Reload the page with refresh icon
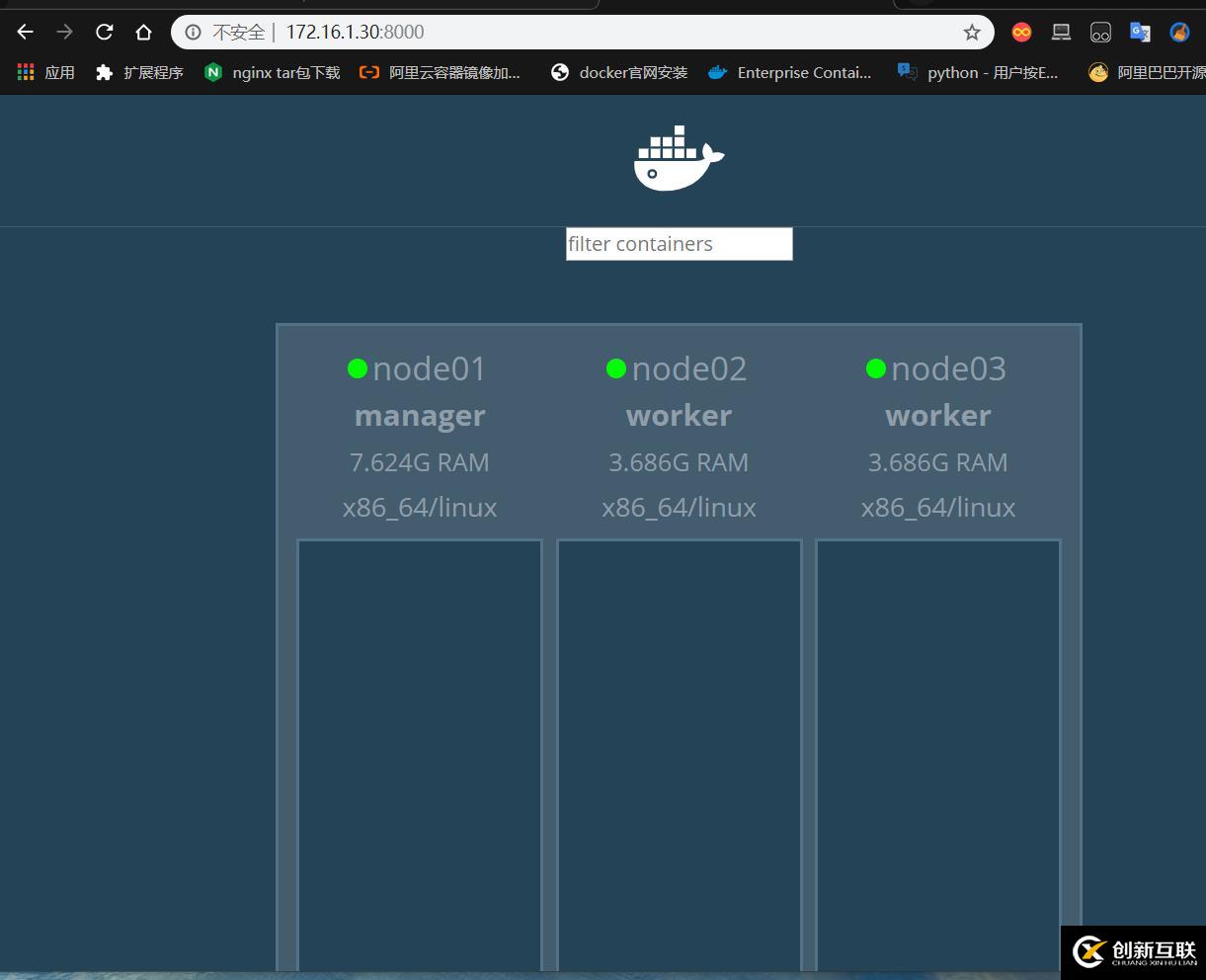The image size is (1206, 980). click(x=105, y=33)
